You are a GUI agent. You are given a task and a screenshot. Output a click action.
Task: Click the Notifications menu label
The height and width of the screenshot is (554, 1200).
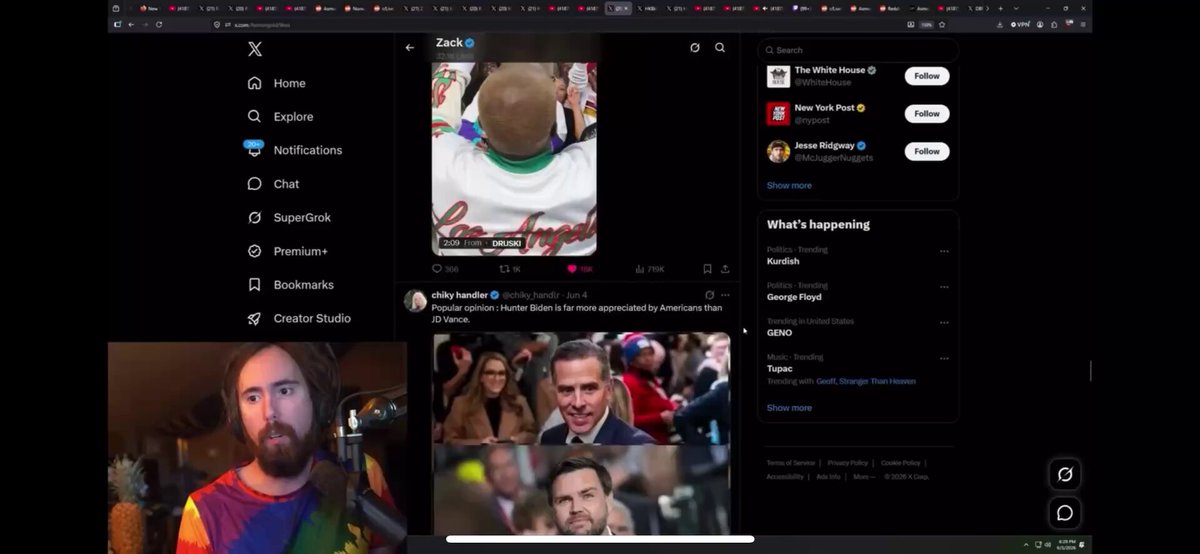pyautogui.click(x=308, y=150)
